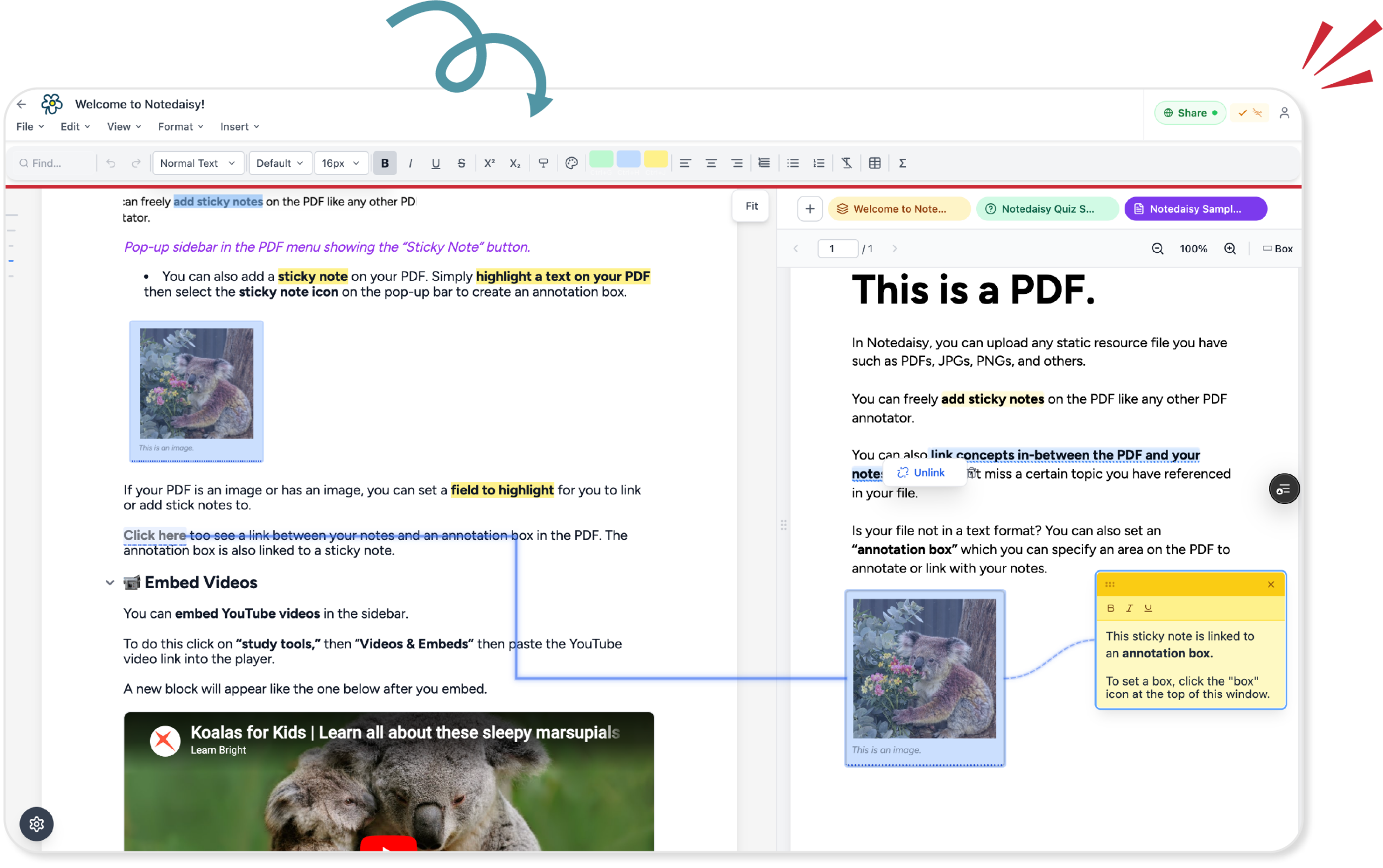The width and height of the screenshot is (1383, 868).
Task: Close the yellow sticky note
Action: pyautogui.click(x=1271, y=584)
